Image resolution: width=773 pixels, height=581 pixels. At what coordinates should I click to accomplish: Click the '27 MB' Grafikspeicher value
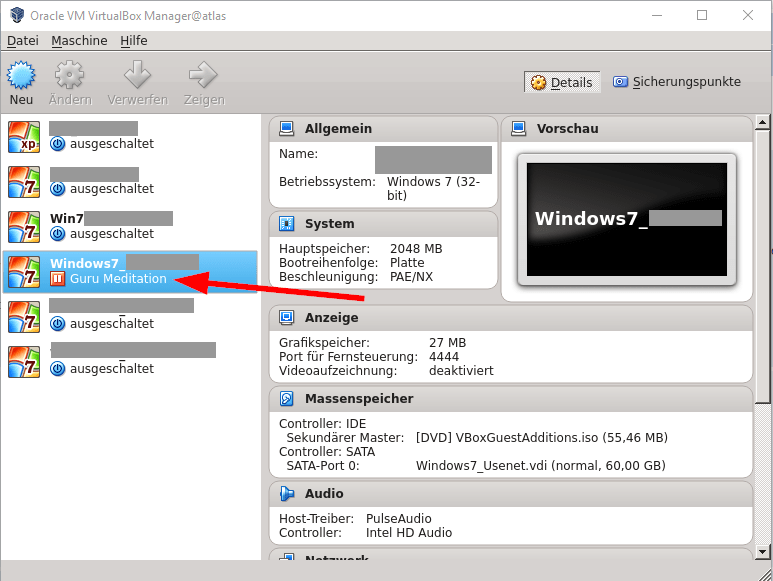(447, 343)
